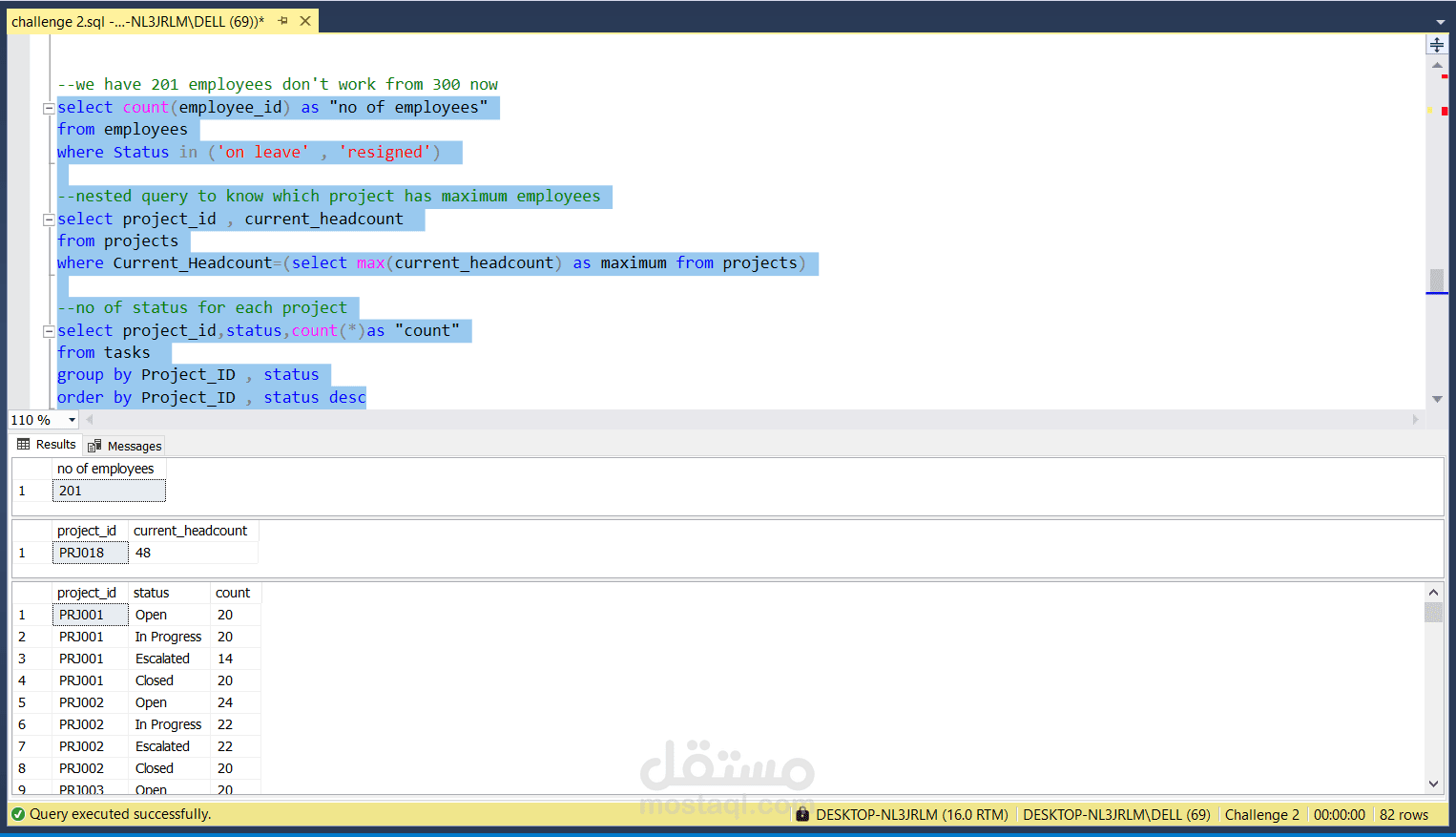Viewport: 1456px width, 837px height.
Task: Pin the challenge 2.sql tab
Action: click(x=283, y=21)
